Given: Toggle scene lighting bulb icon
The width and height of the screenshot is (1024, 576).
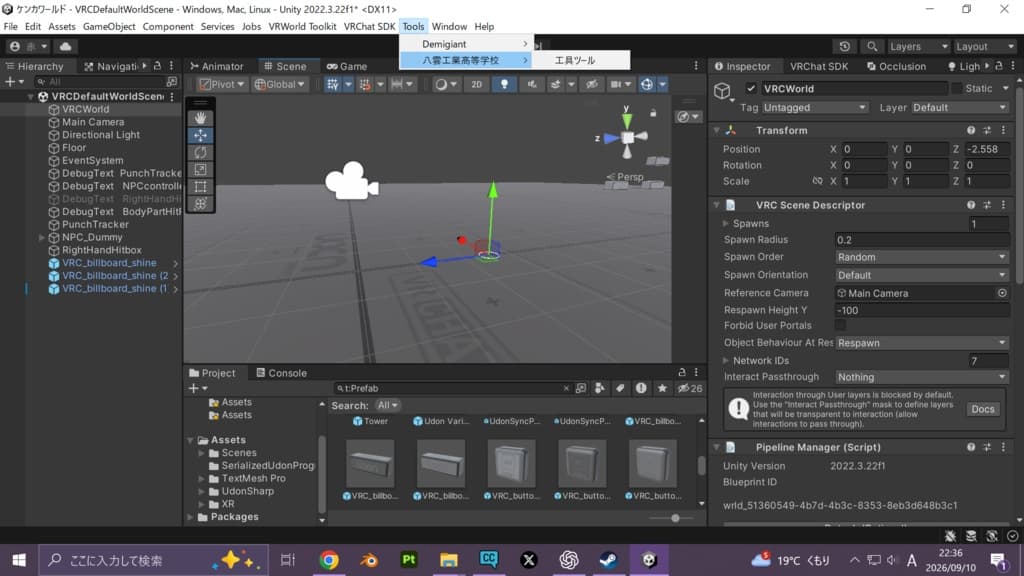Looking at the screenshot, I should pyautogui.click(x=504, y=84).
